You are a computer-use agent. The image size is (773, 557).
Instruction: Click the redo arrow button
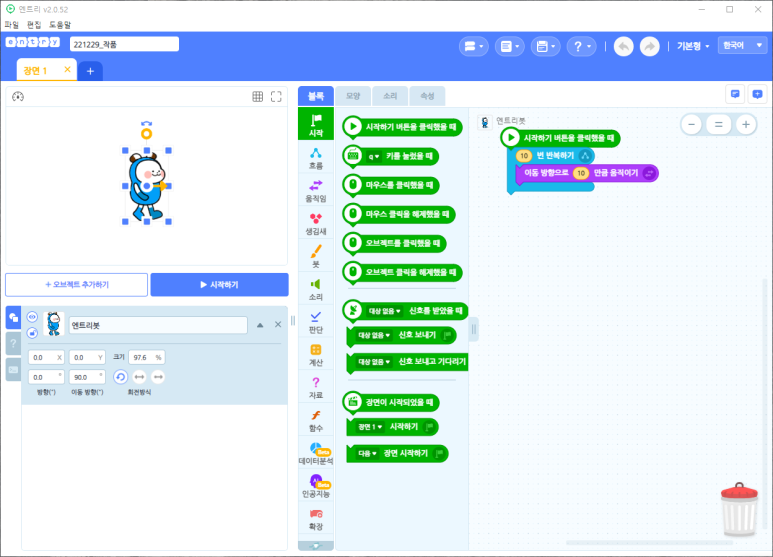(x=649, y=46)
